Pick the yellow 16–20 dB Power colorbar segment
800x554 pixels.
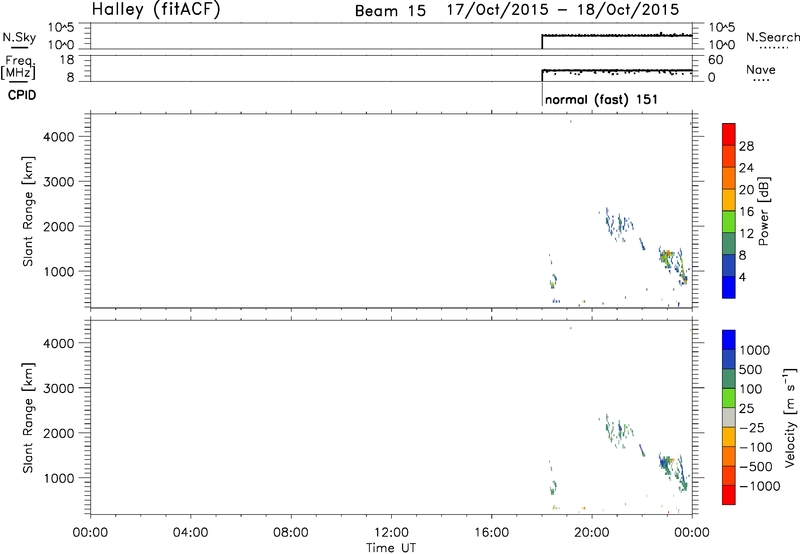pyautogui.click(x=729, y=199)
